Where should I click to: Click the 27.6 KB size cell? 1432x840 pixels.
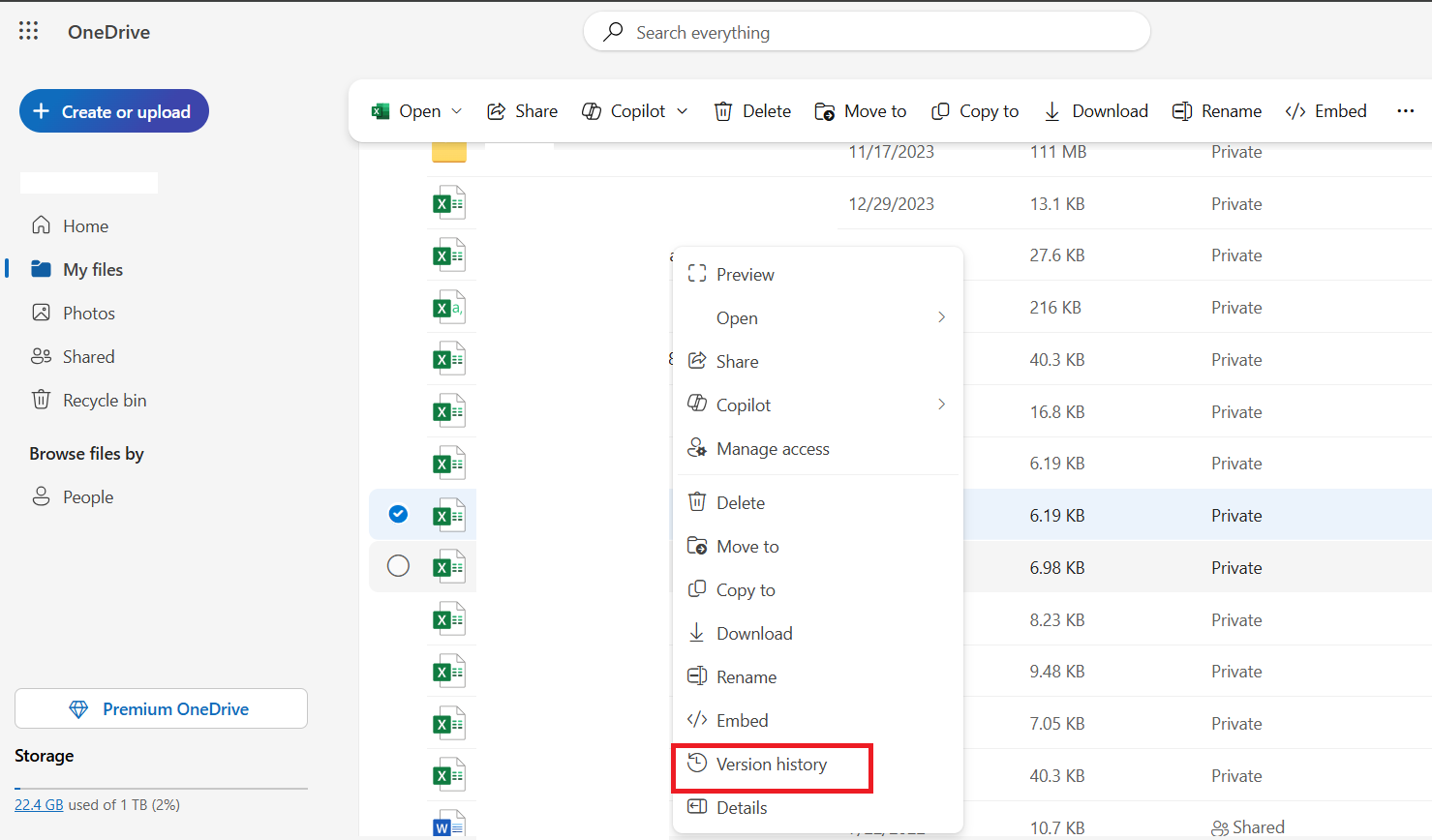click(1057, 255)
